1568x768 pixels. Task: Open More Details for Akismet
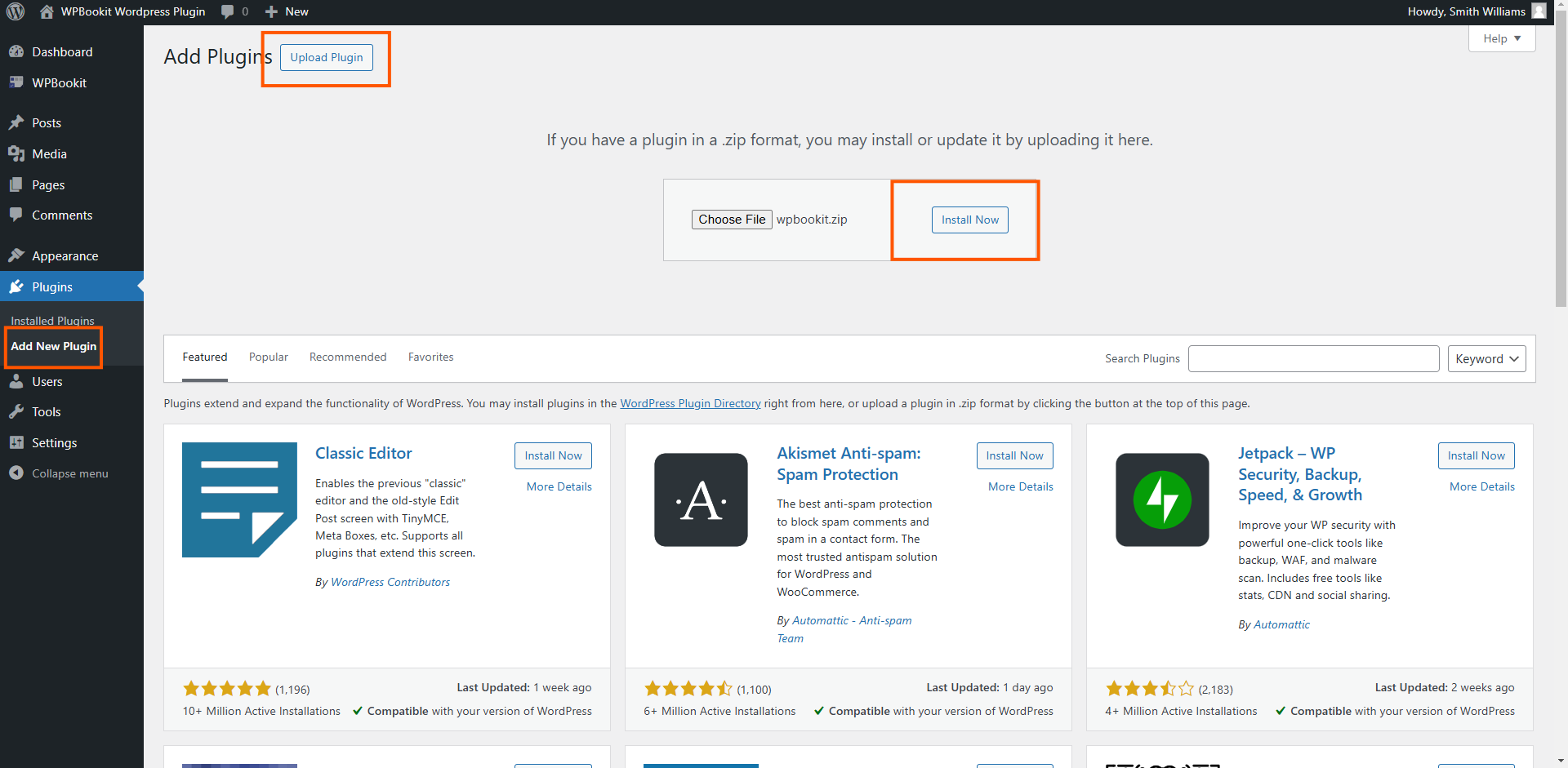pyautogui.click(x=1021, y=486)
